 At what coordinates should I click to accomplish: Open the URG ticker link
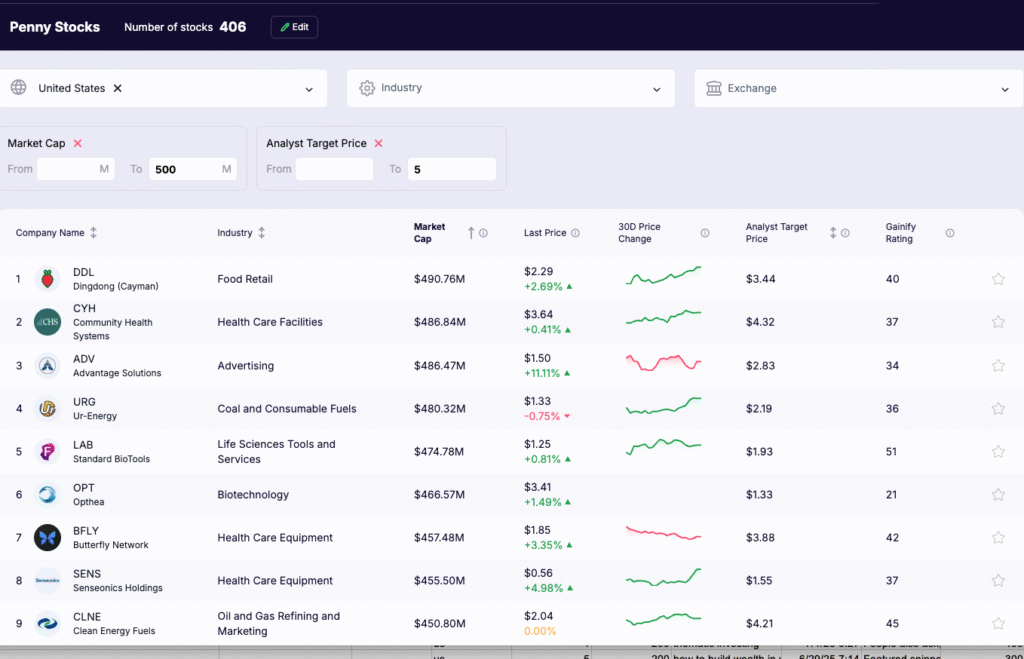(84, 402)
